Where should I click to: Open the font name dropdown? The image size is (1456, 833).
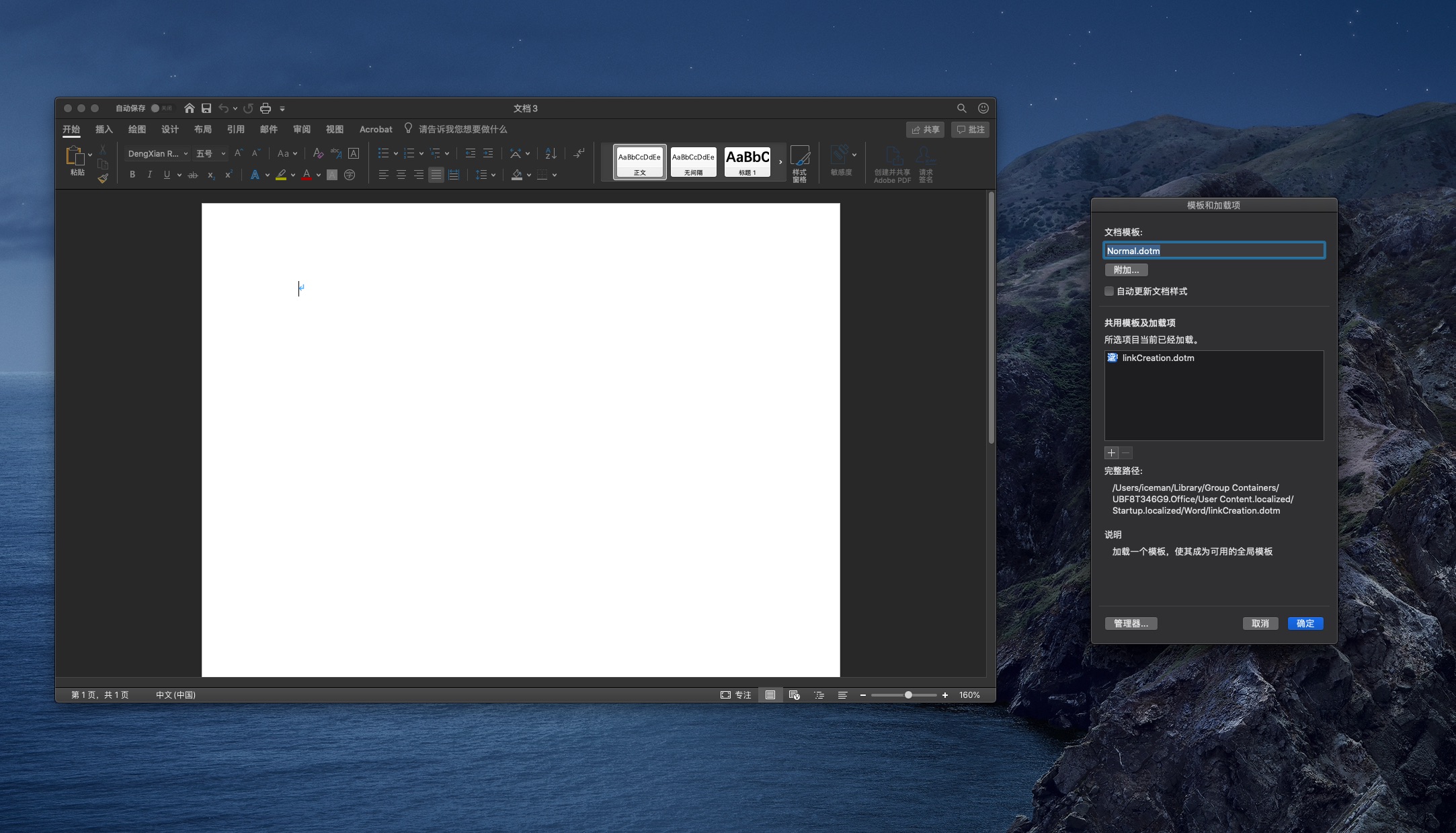point(186,154)
